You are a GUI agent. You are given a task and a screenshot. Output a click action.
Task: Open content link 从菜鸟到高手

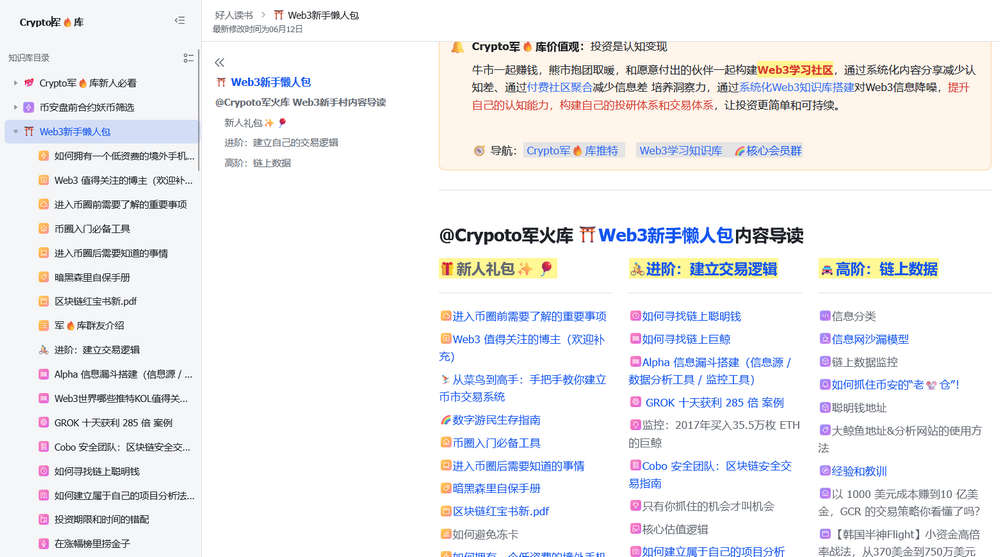tap(522, 388)
